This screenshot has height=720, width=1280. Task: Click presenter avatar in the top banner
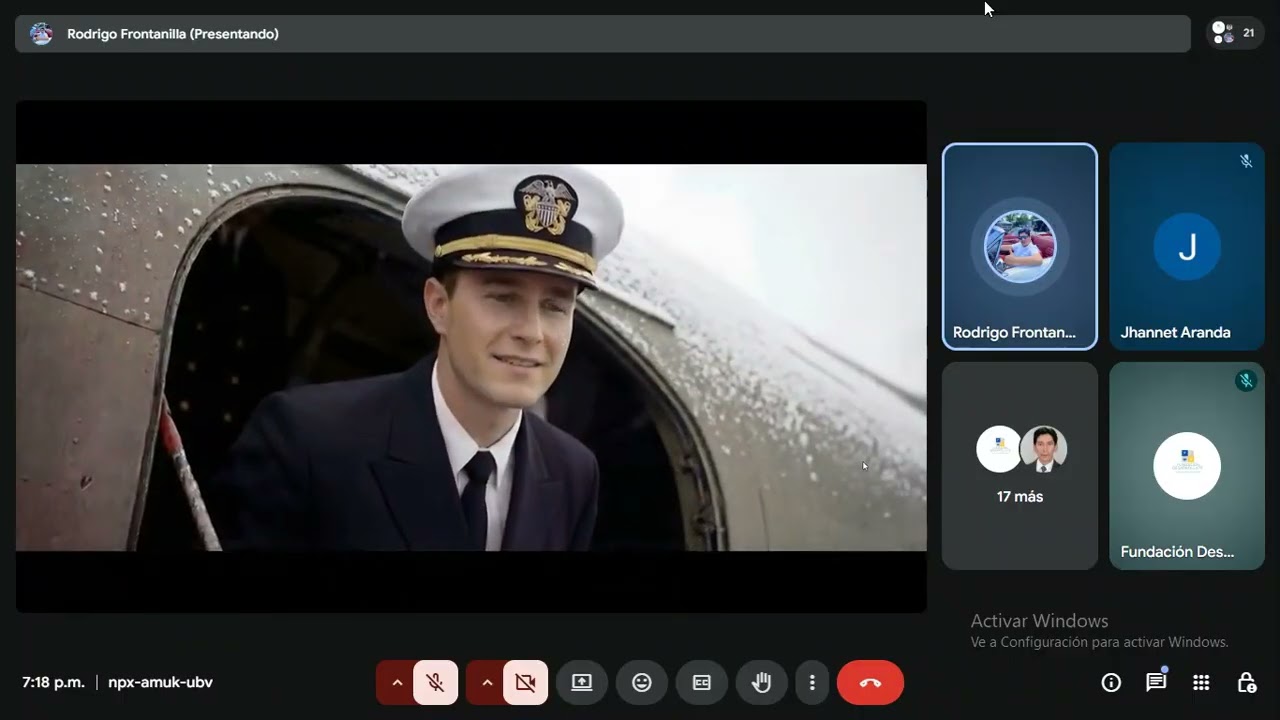[41, 34]
